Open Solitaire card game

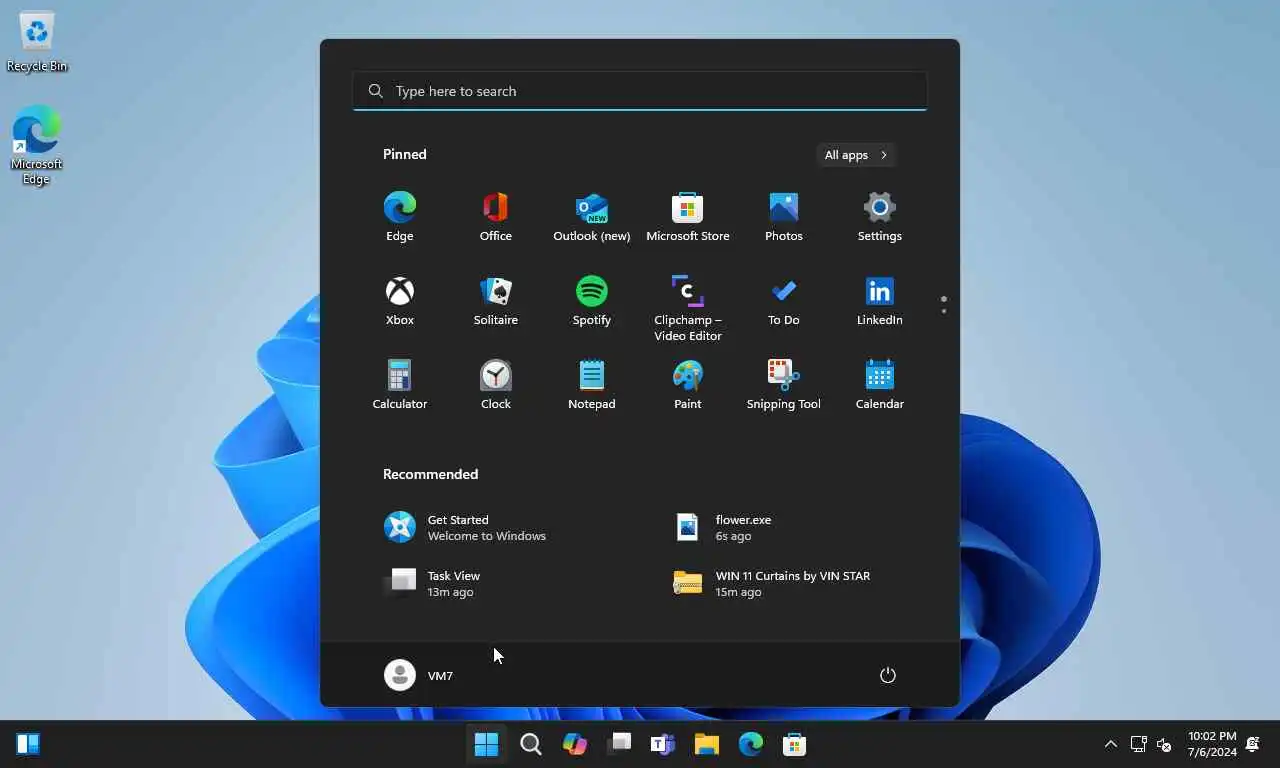coord(495,301)
